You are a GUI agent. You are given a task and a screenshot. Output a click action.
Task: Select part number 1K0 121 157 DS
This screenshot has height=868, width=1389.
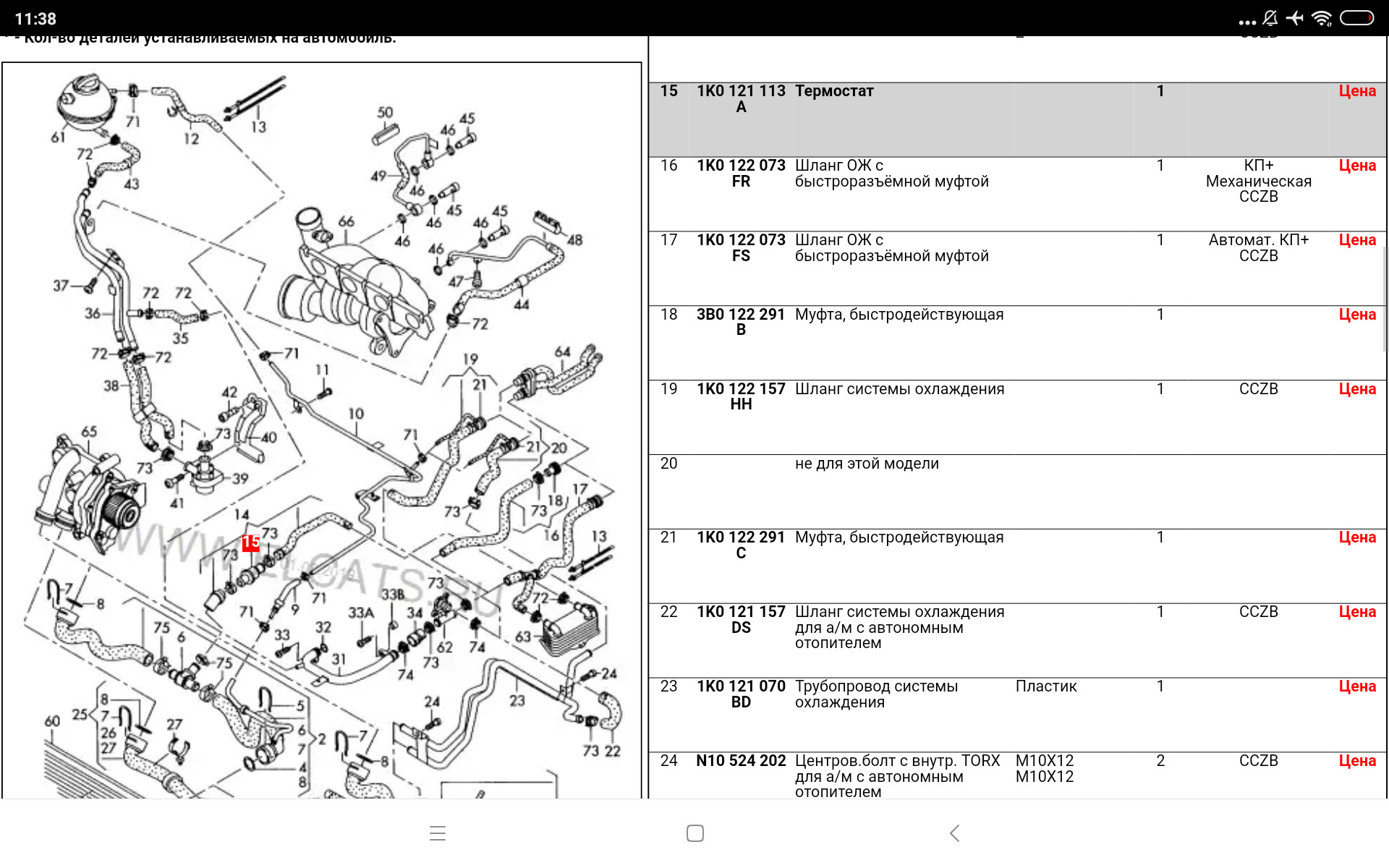pyautogui.click(x=741, y=620)
